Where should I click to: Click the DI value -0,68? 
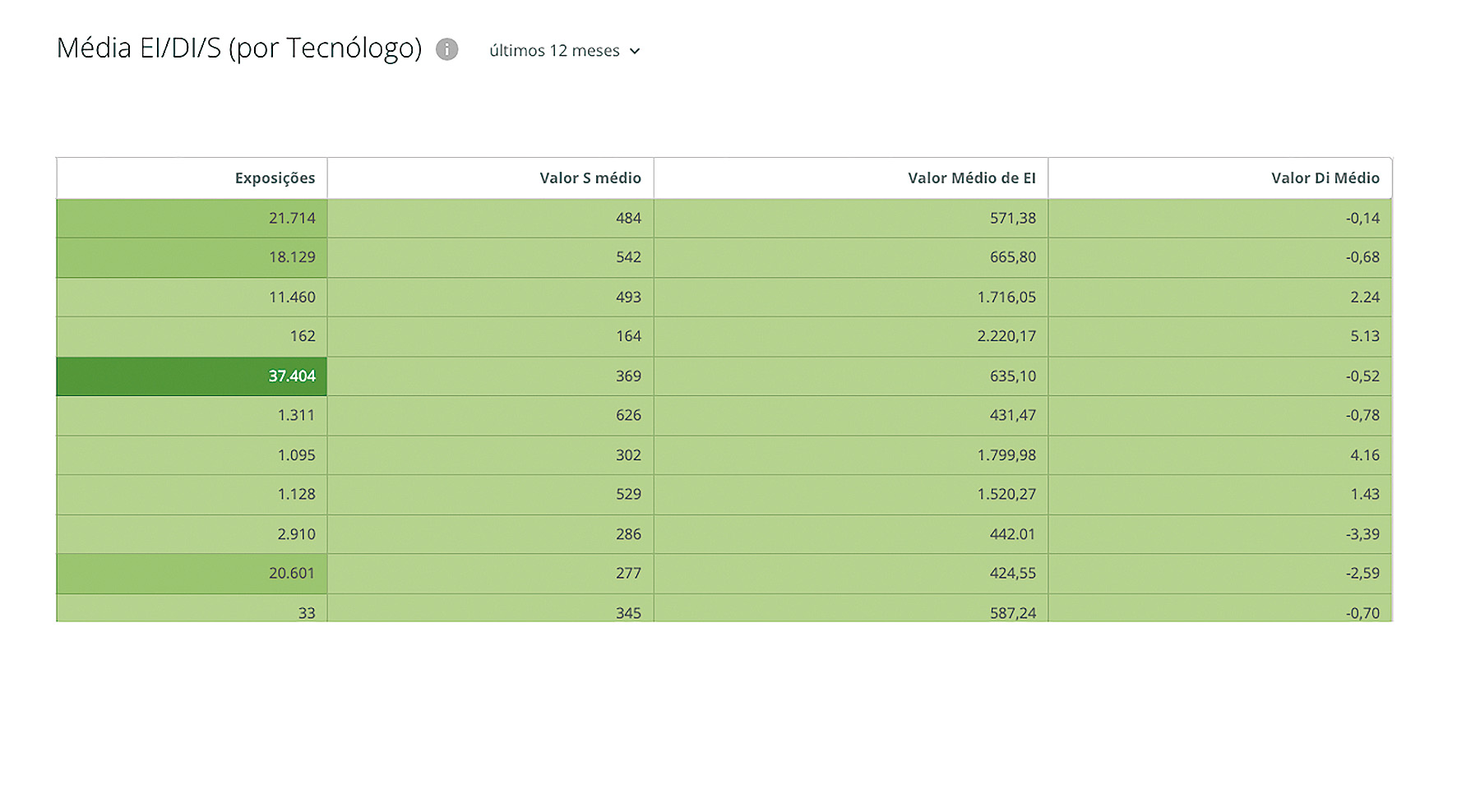pos(1362,258)
